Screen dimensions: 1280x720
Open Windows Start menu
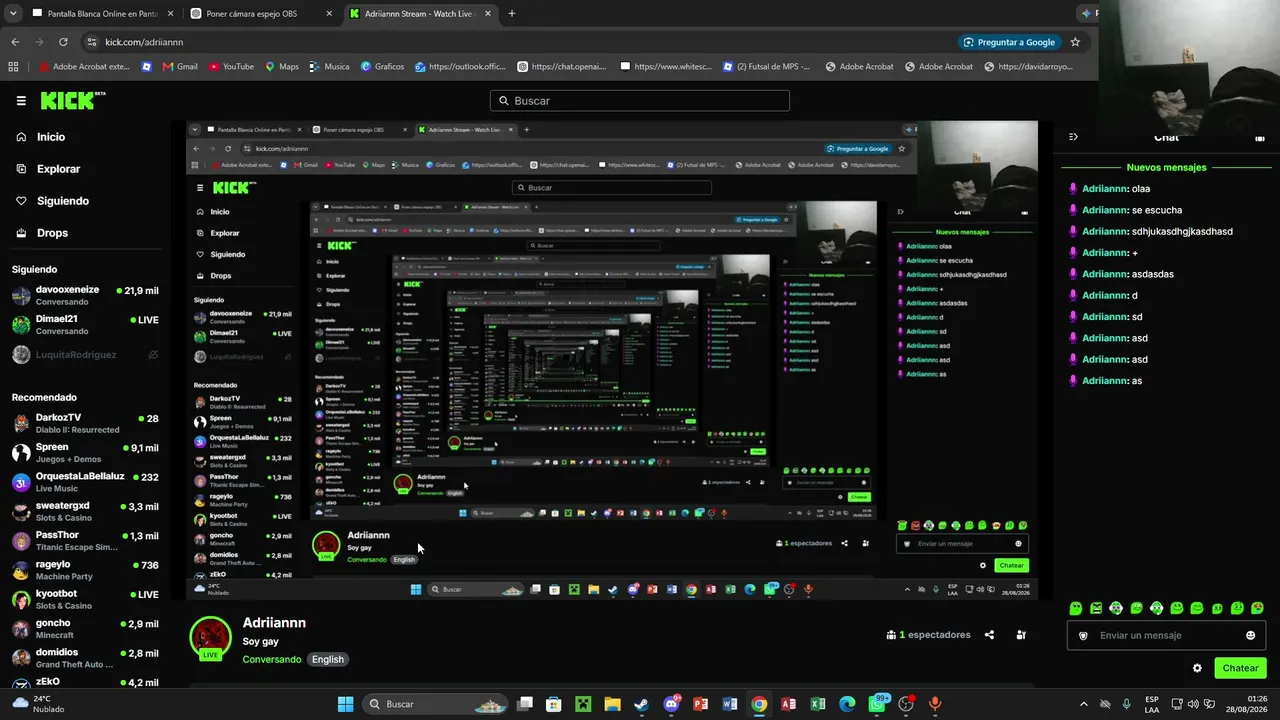[x=345, y=704]
